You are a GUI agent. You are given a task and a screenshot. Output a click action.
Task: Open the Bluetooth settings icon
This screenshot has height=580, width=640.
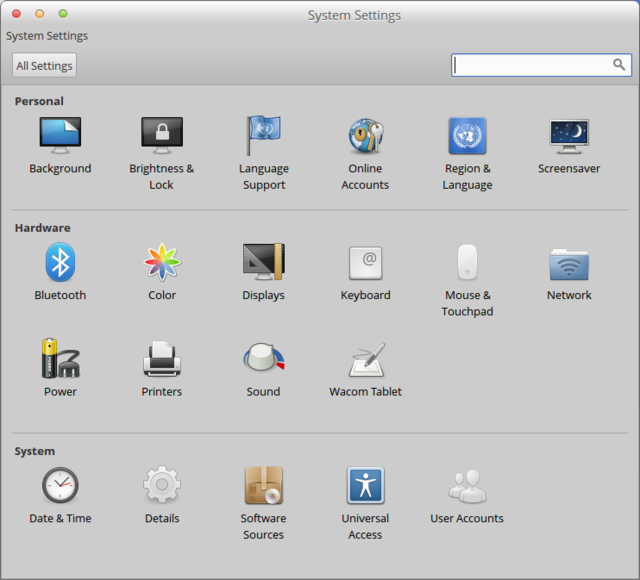point(60,262)
